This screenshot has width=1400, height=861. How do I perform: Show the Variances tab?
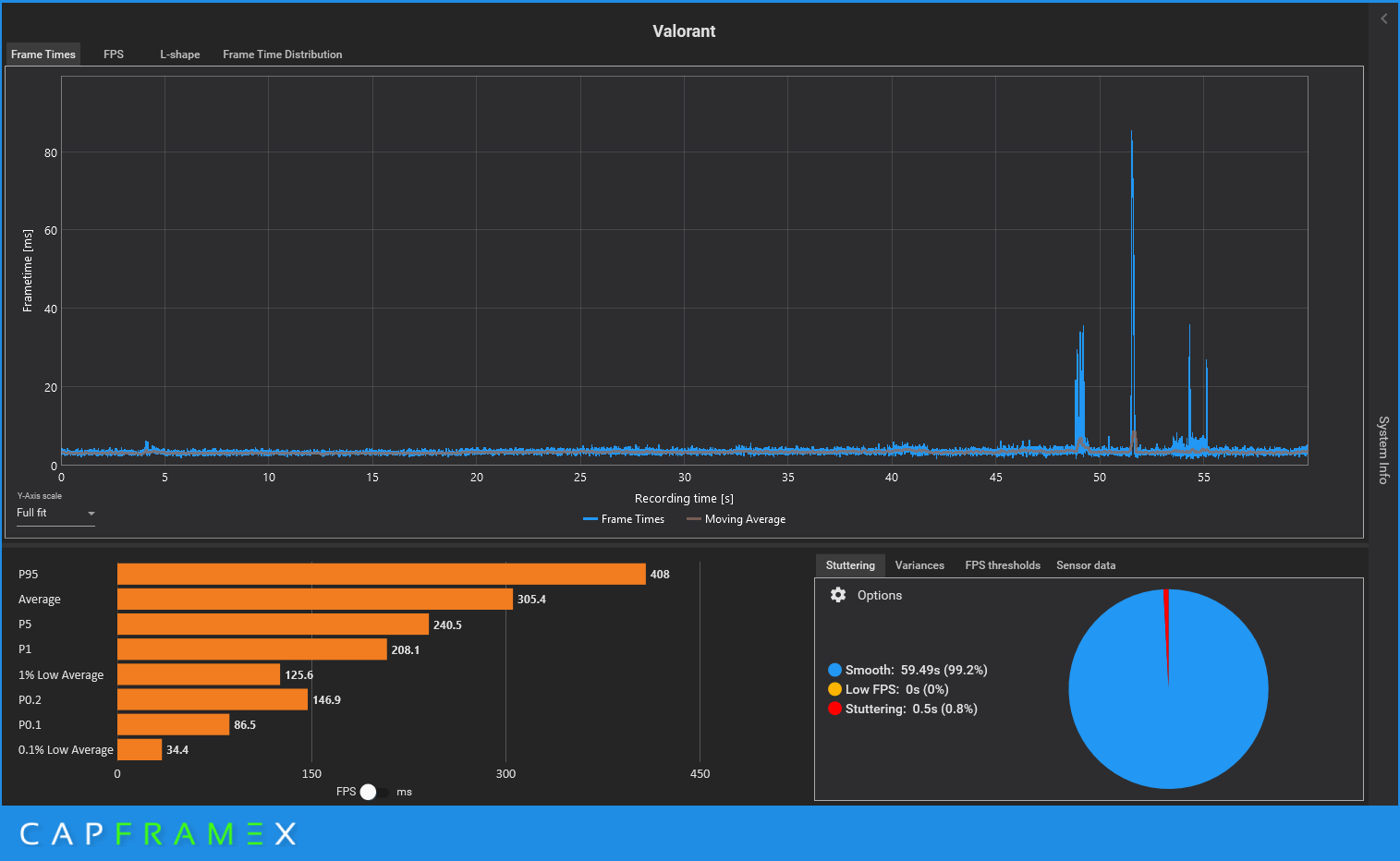(x=919, y=565)
